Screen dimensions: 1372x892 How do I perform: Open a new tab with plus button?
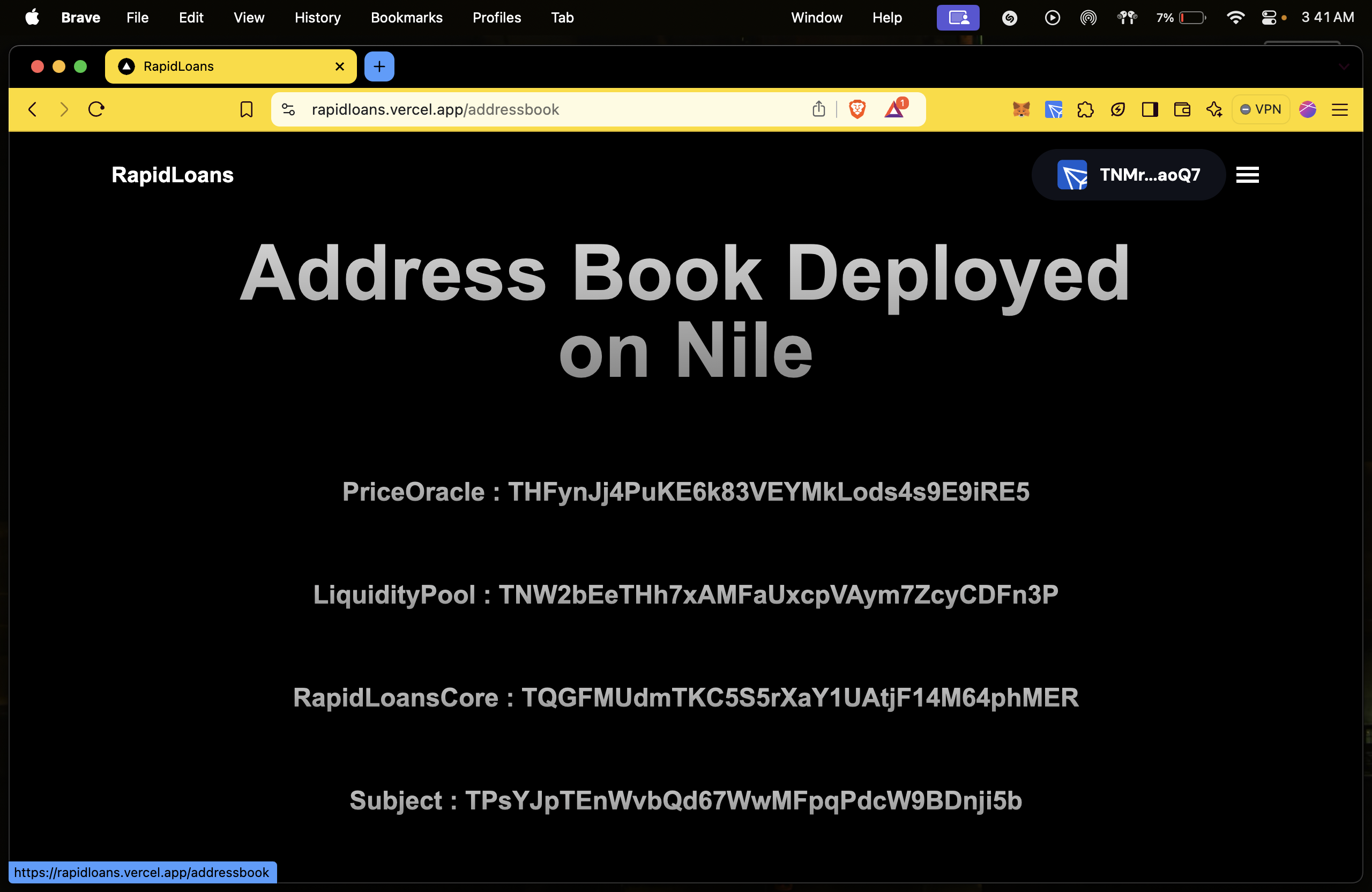click(x=379, y=66)
